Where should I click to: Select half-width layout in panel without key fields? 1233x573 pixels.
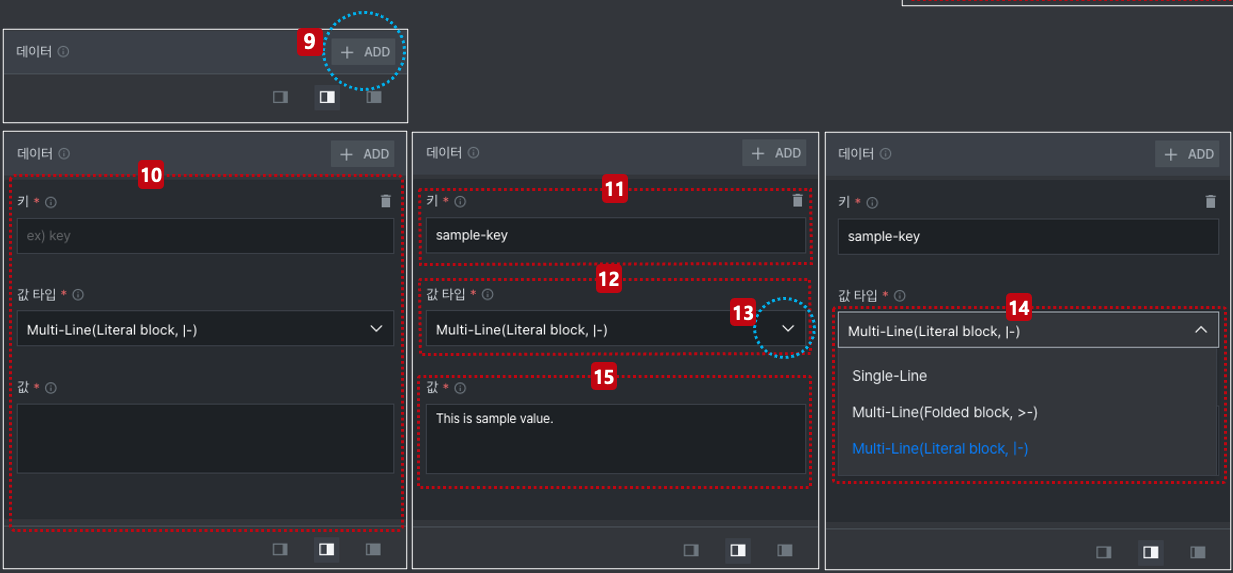[x=326, y=97]
